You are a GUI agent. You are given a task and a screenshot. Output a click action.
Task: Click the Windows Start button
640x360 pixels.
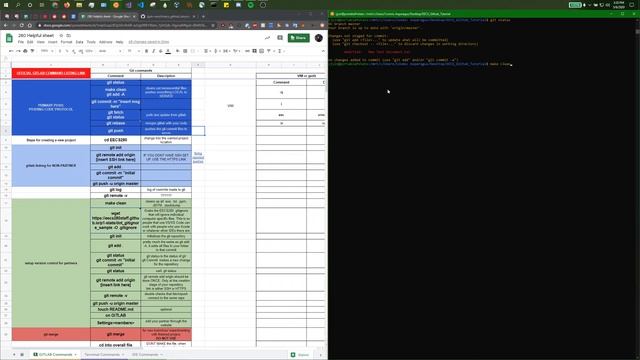pyautogui.click(x=6, y=5)
